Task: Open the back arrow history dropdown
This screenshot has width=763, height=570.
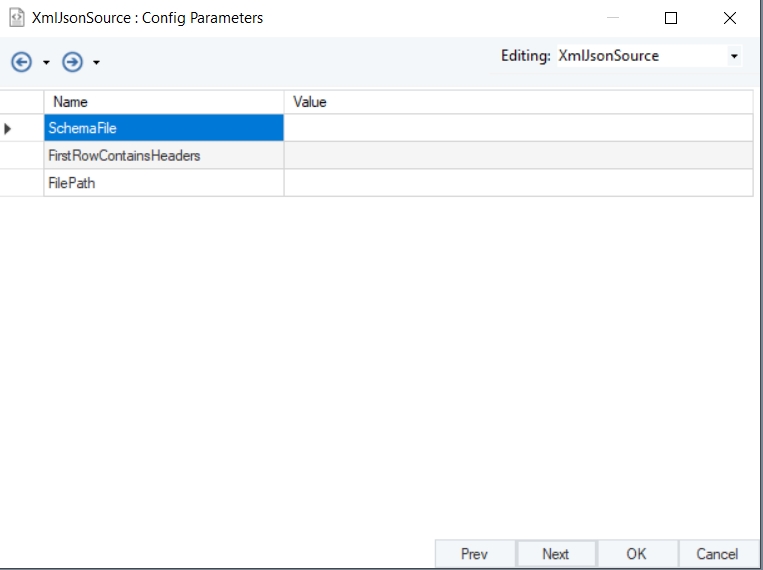Action: point(46,63)
